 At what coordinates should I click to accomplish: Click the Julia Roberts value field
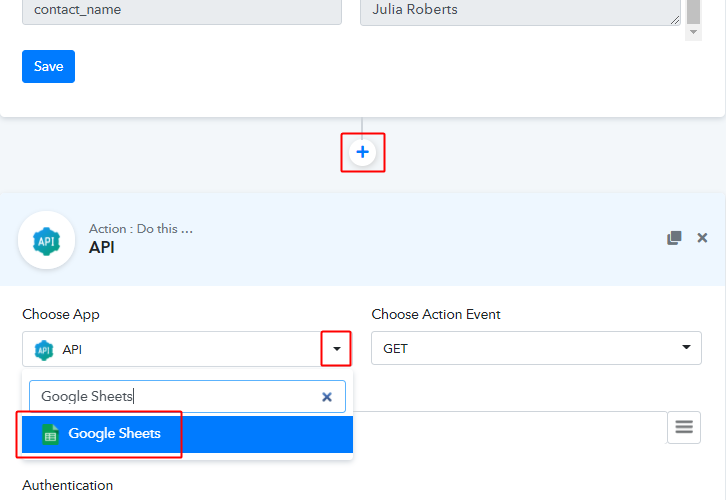520,10
